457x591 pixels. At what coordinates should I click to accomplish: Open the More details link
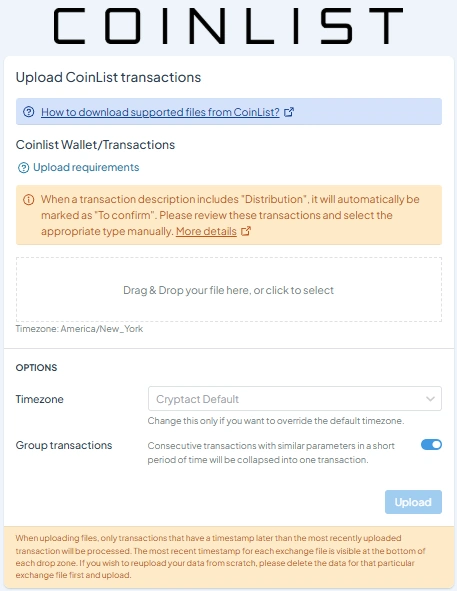coord(206,231)
